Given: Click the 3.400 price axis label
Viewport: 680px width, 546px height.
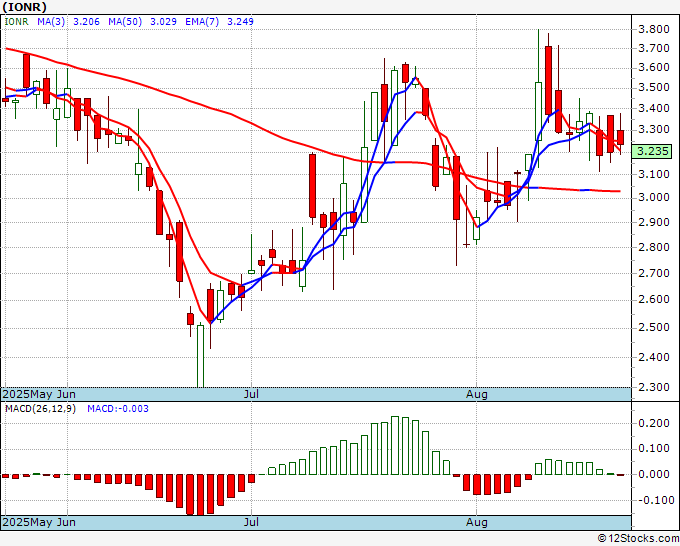Looking at the screenshot, I should point(654,108).
